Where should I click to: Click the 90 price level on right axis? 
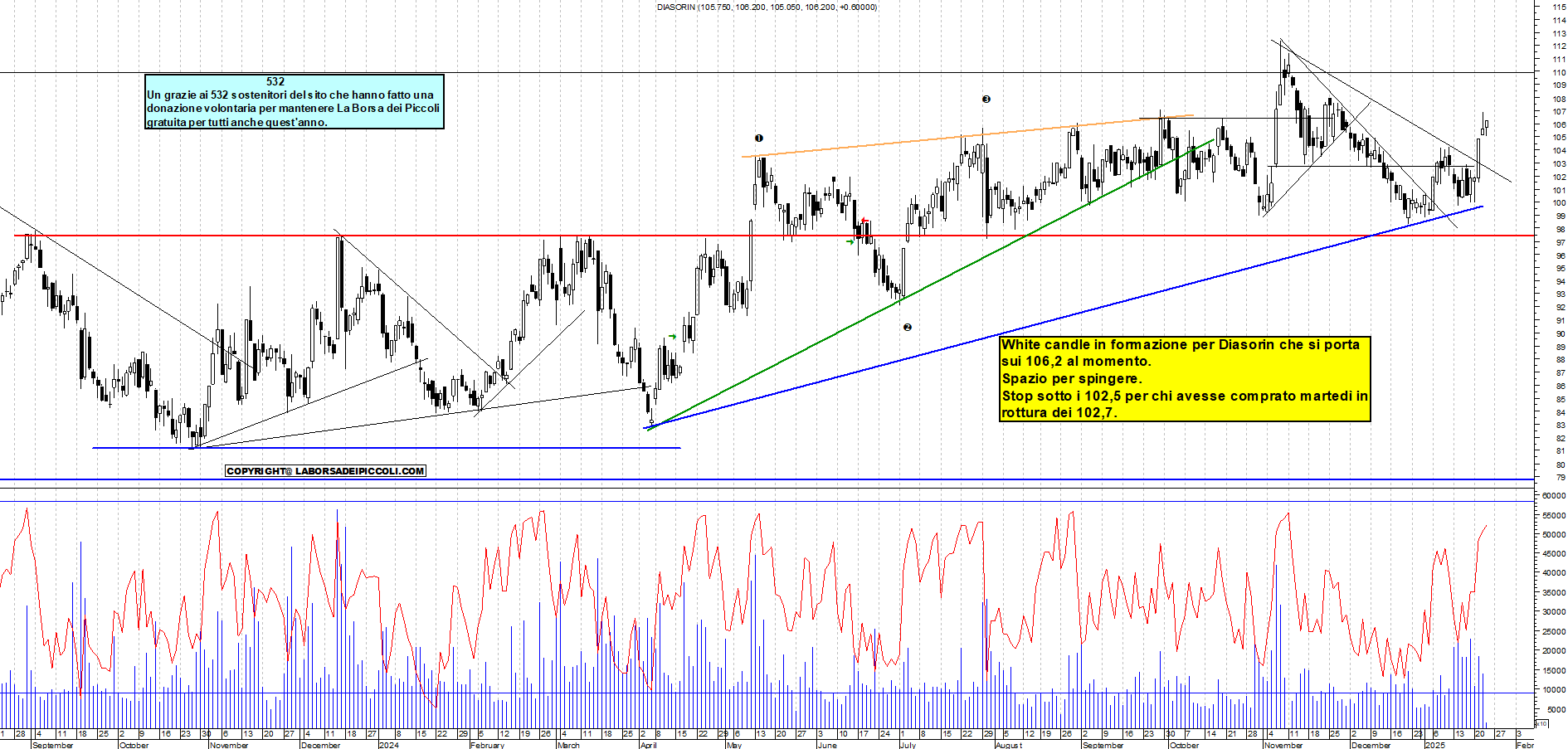pos(1561,333)
